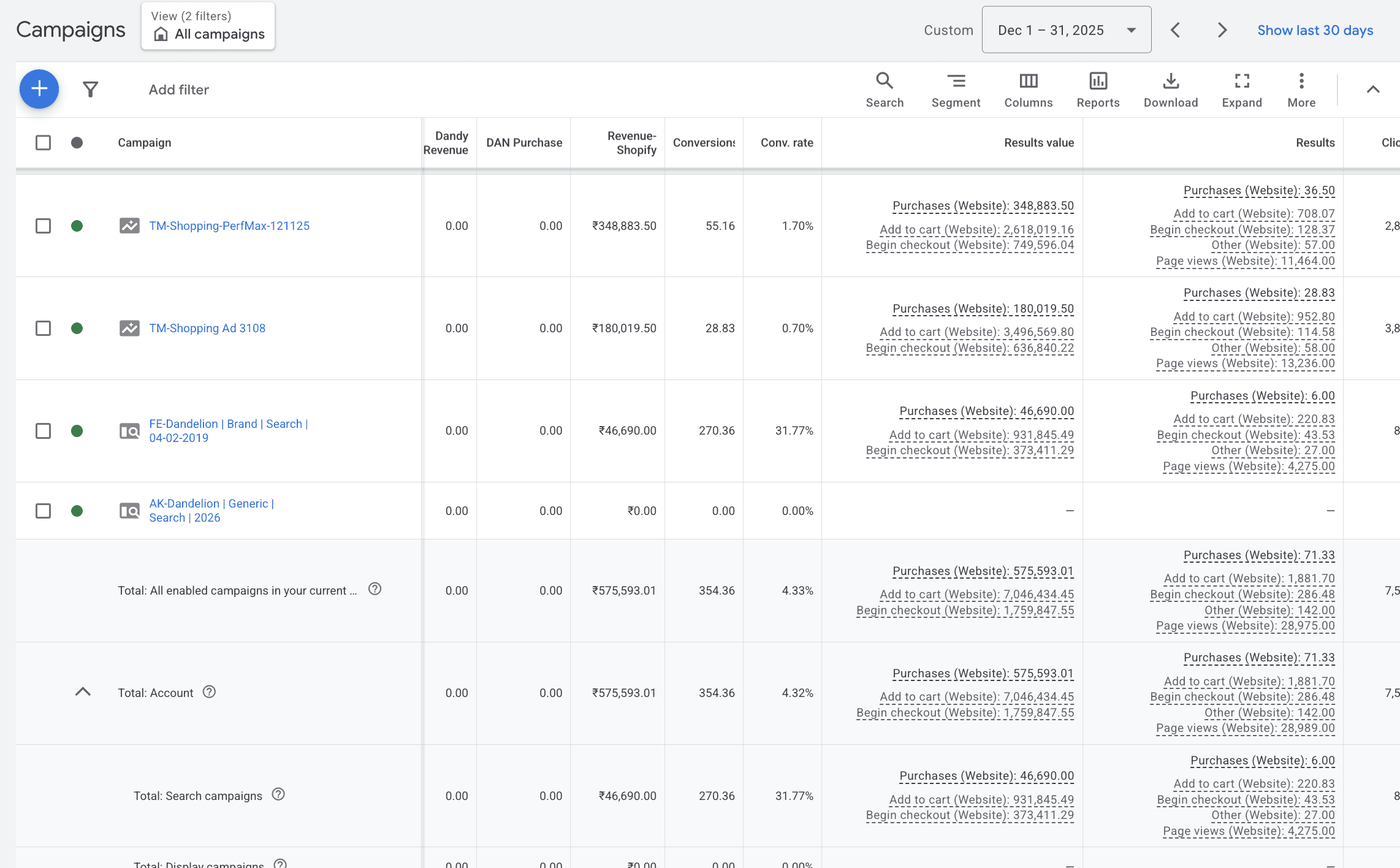Click Page views (Website): 28,989.00 account total
This screenshot has width=1400, height=868.
pos(1245,728)
